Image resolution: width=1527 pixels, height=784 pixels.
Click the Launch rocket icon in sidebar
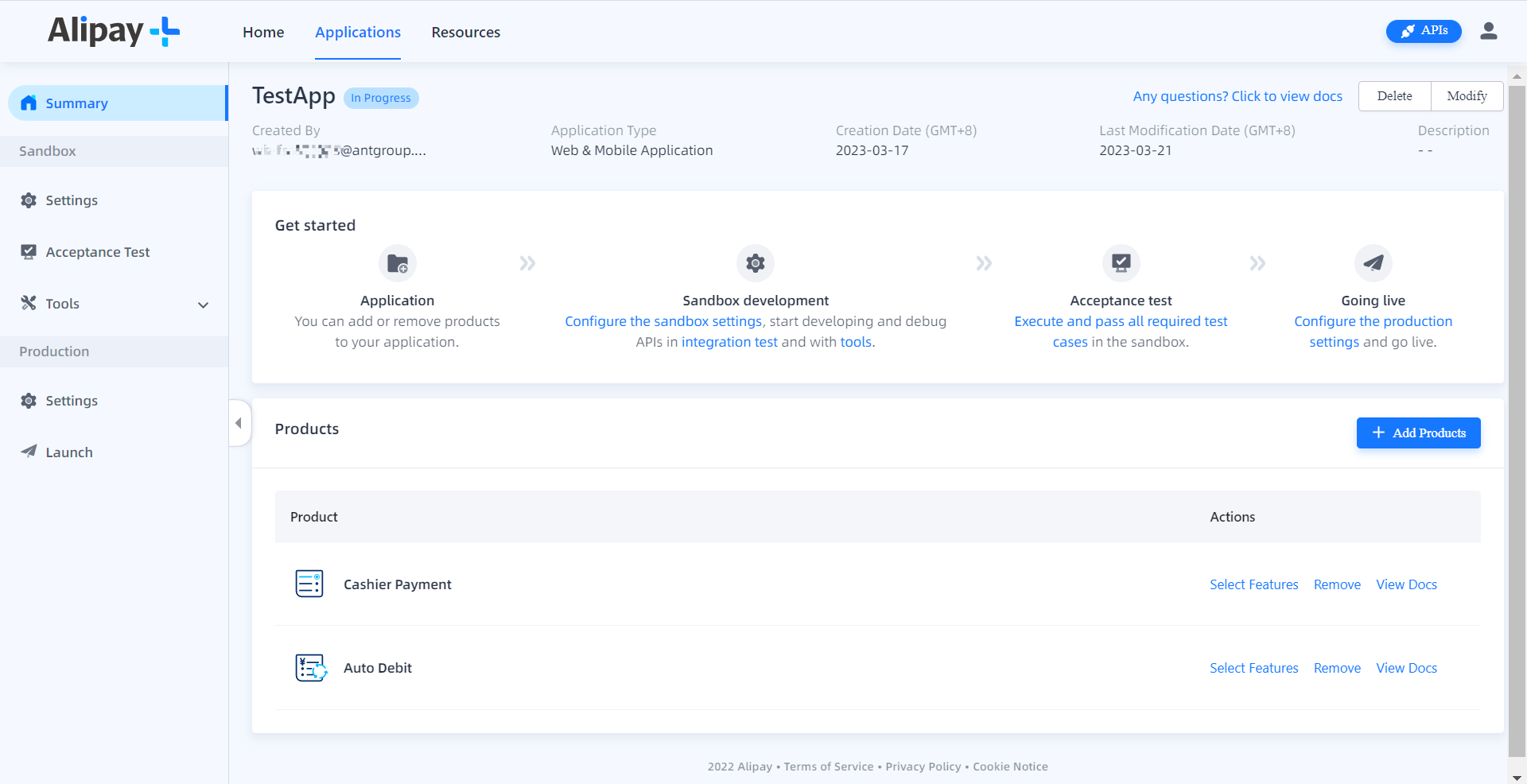(x=29, y=452)
